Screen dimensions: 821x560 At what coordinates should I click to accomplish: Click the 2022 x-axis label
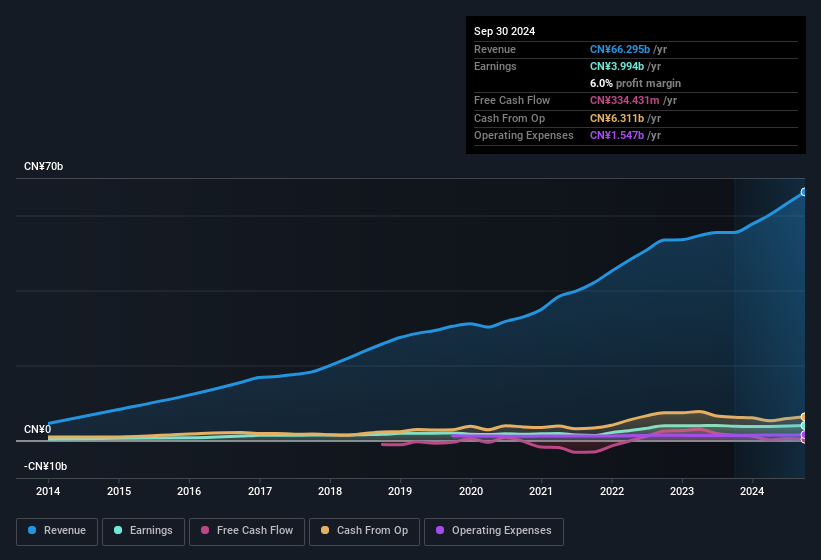point(612,491)
